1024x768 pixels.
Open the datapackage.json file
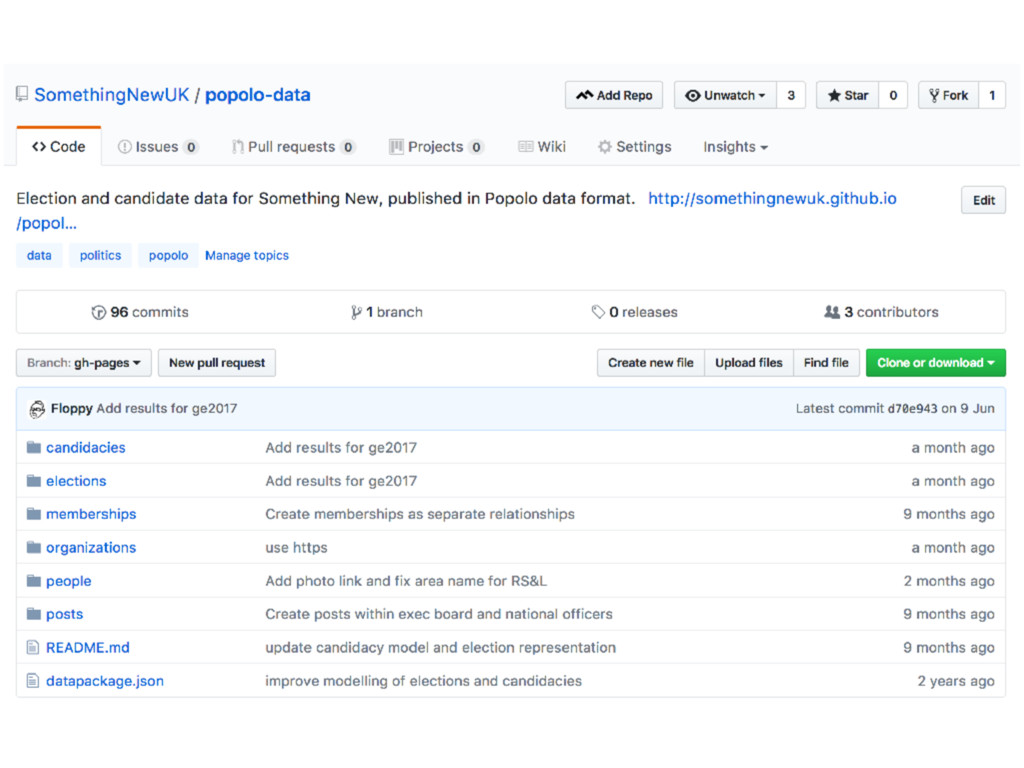pos(104,680)
